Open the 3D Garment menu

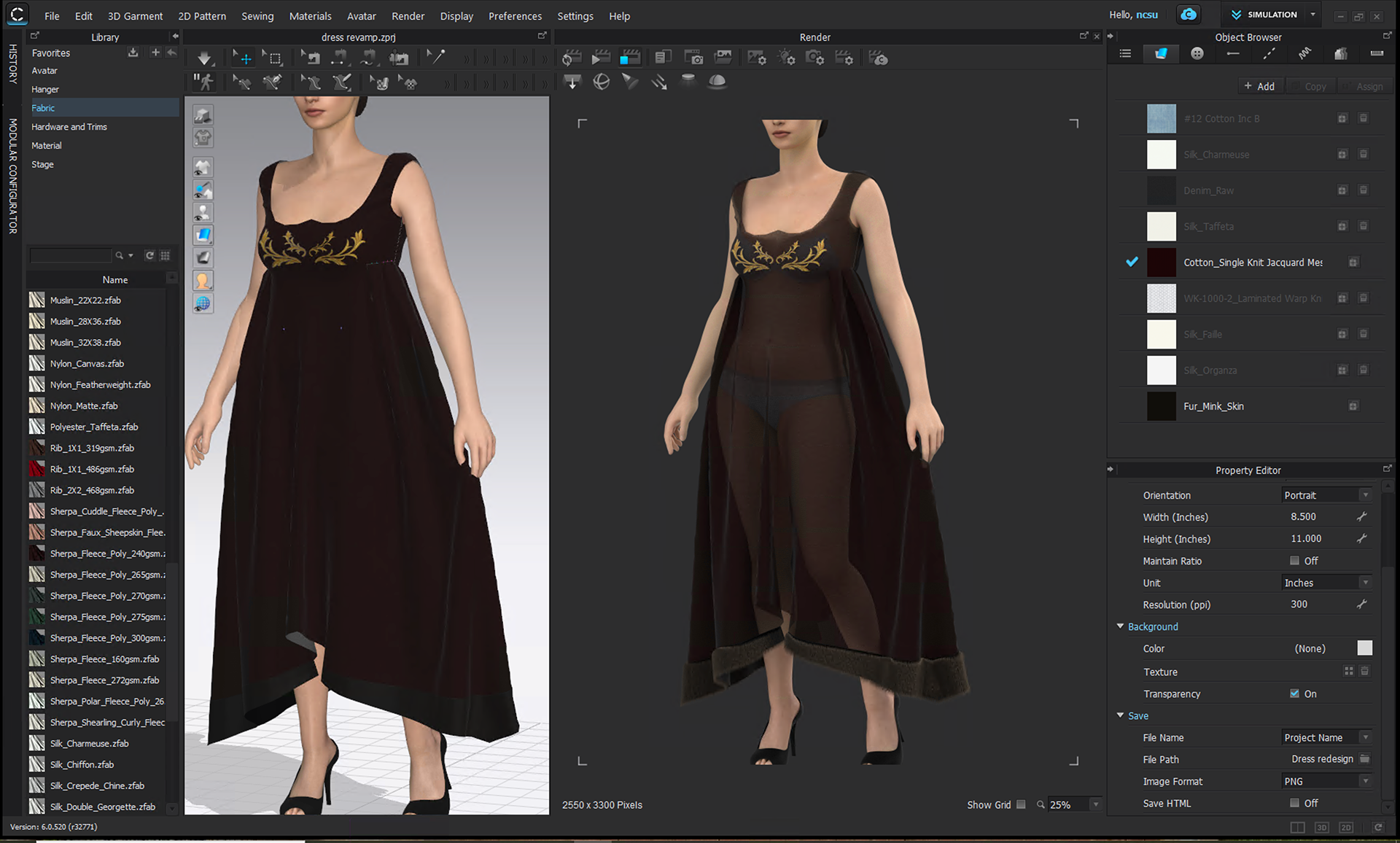135,16
